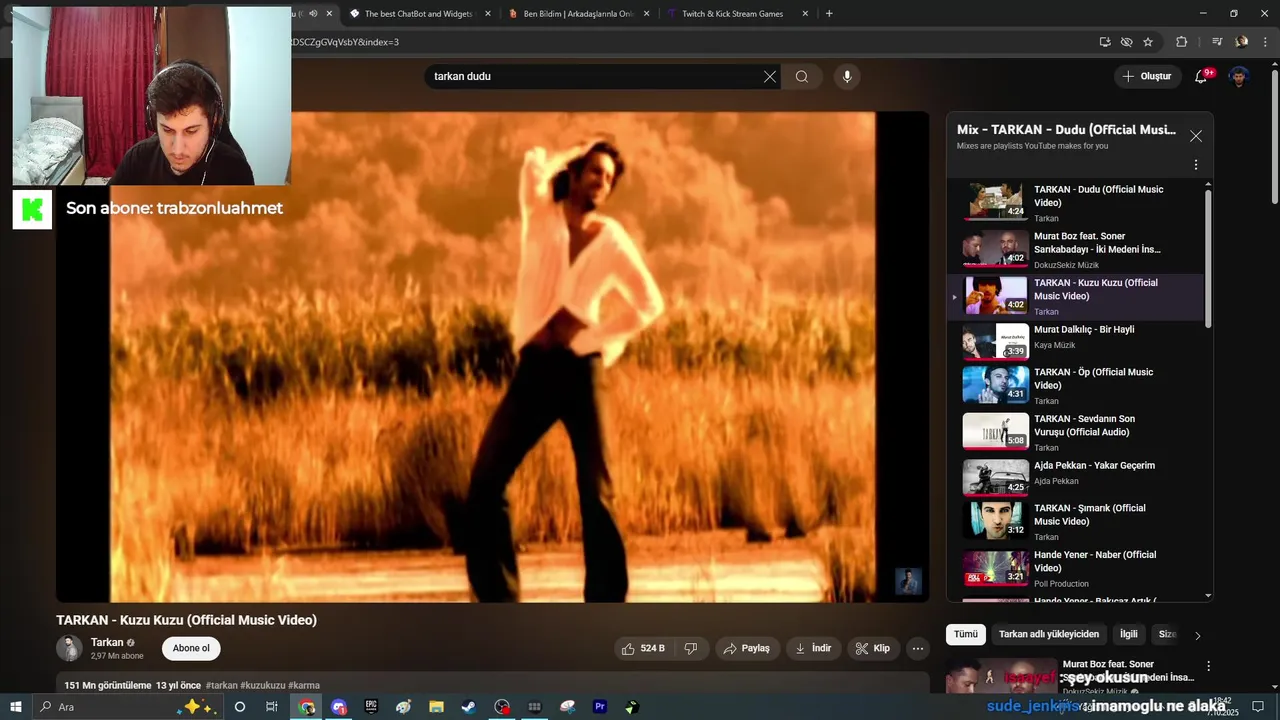Screen dimensions: 1280x720
Task: Select the 'Tarkan adlı yükleyiciden' filter chip
Action: point(1049,635)
